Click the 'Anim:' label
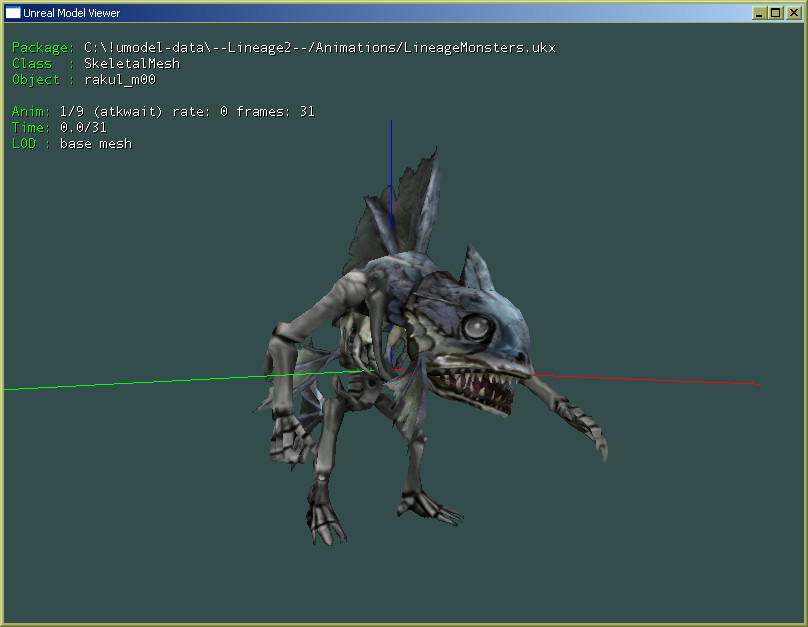The width and height of the screenshot is (808, 627). click(x=31, y=111)
